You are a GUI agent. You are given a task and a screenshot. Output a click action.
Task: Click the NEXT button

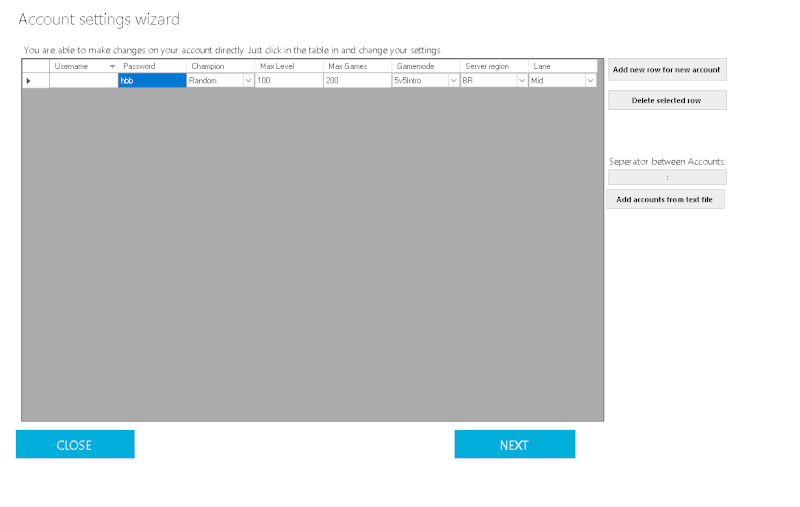click(515, 444)
